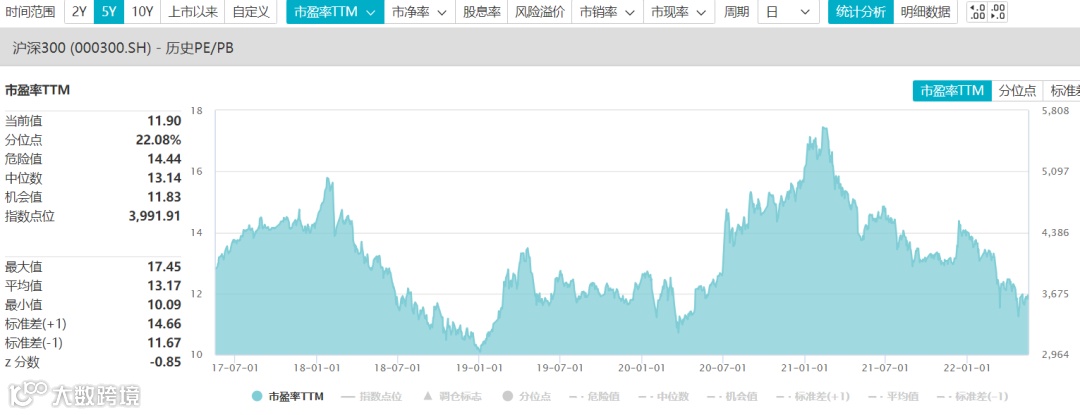The height and width of the screenshot is (415, 1080).
Task: Click the 中位数 13.14 value
Action: click(x=164, y=178)
